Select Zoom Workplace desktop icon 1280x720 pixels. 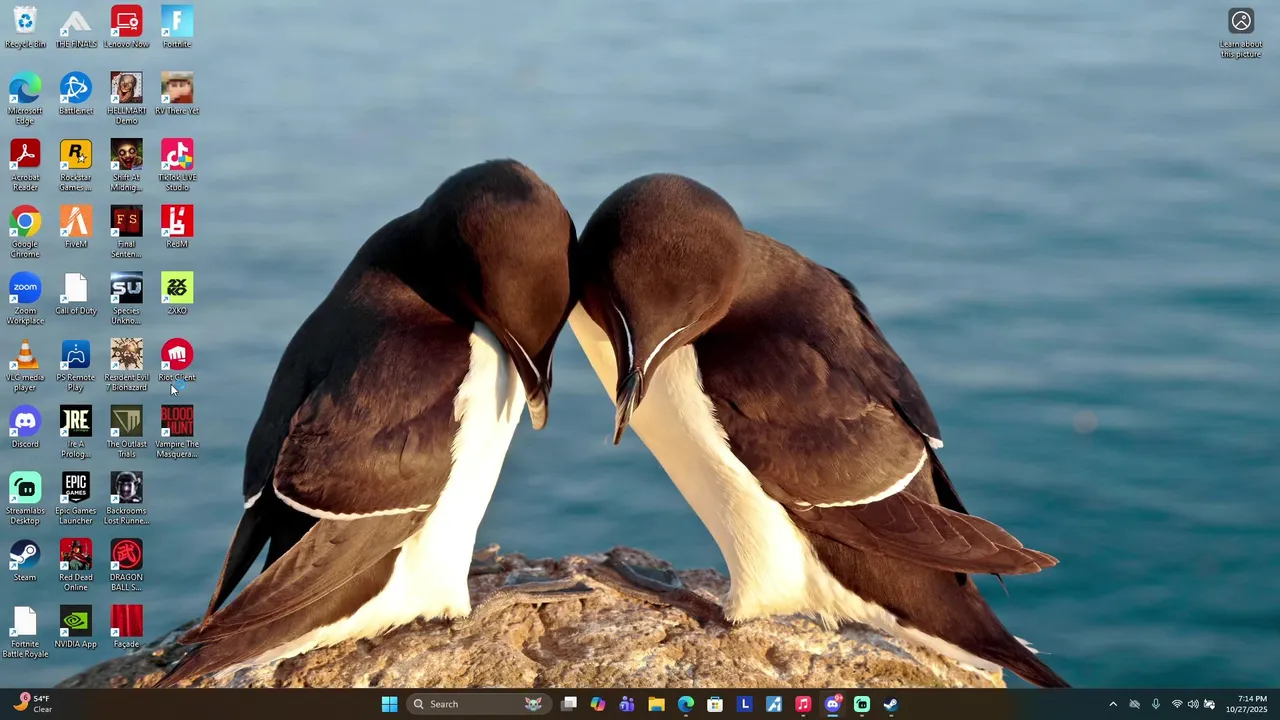tap(25, 298)
